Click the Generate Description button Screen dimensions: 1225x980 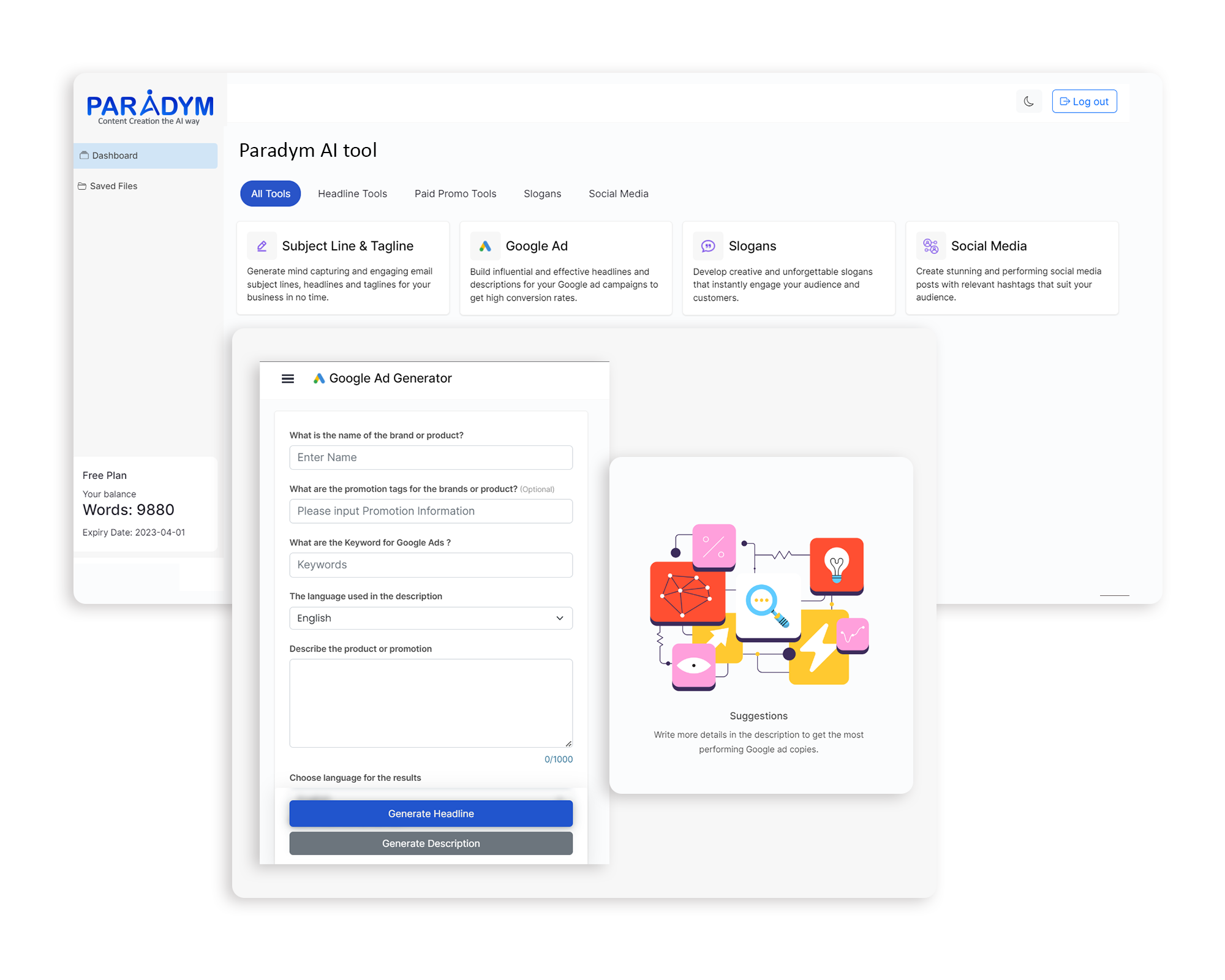tap(431, 843)
